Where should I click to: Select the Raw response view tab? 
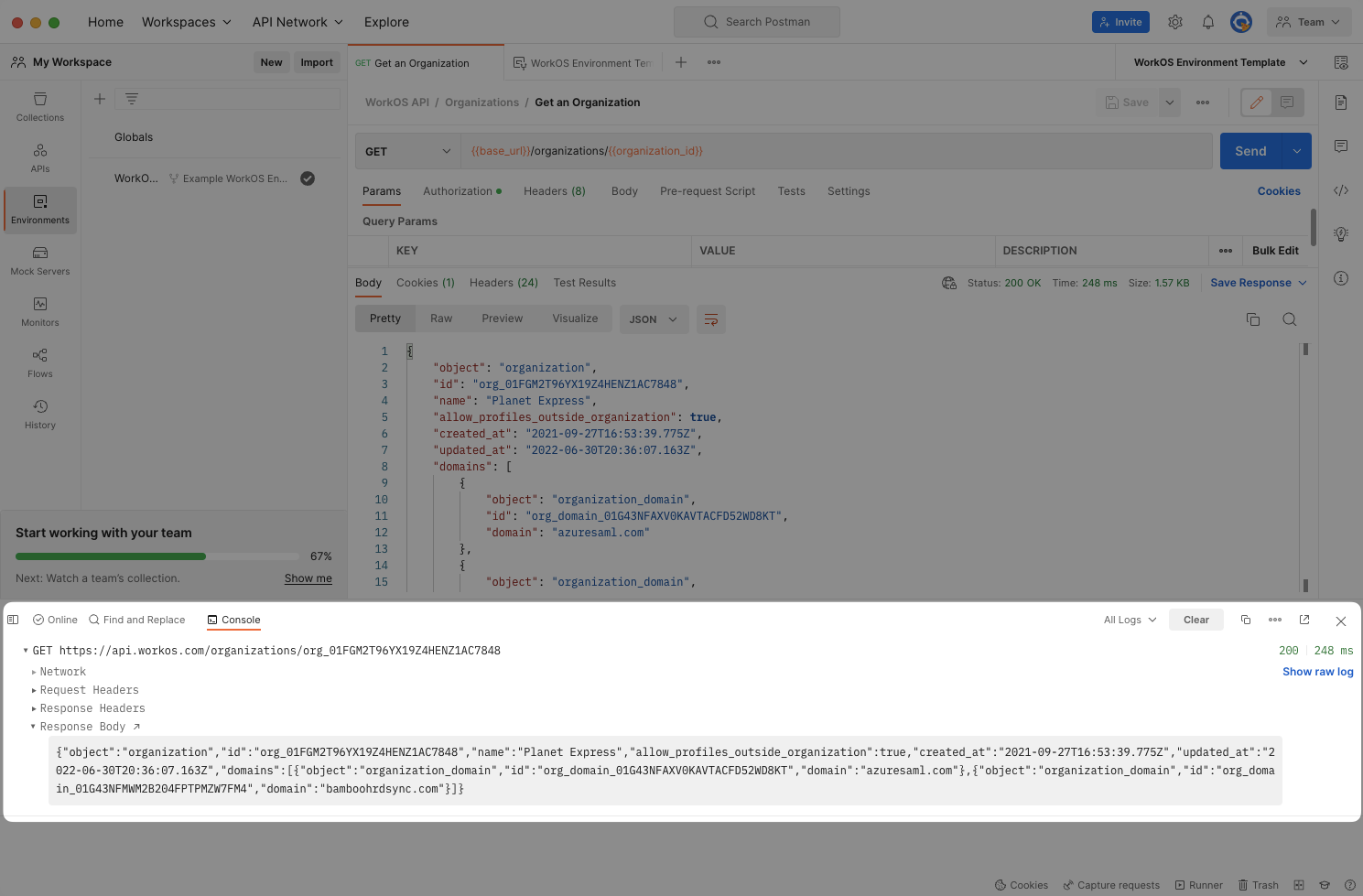441,318
